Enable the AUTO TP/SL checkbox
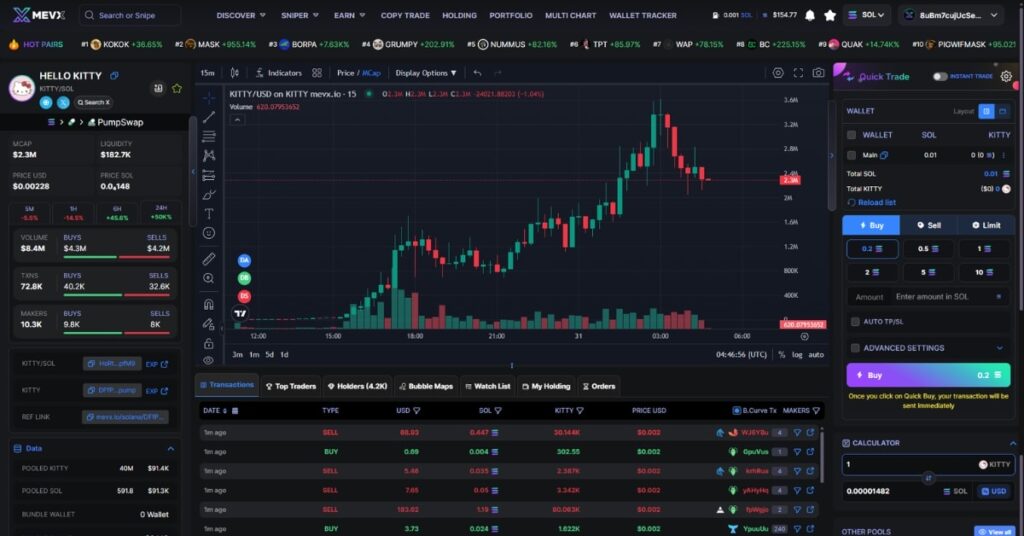Image resolution: width=1024 pixels, height=536 pixels. (x=855, y=322)
